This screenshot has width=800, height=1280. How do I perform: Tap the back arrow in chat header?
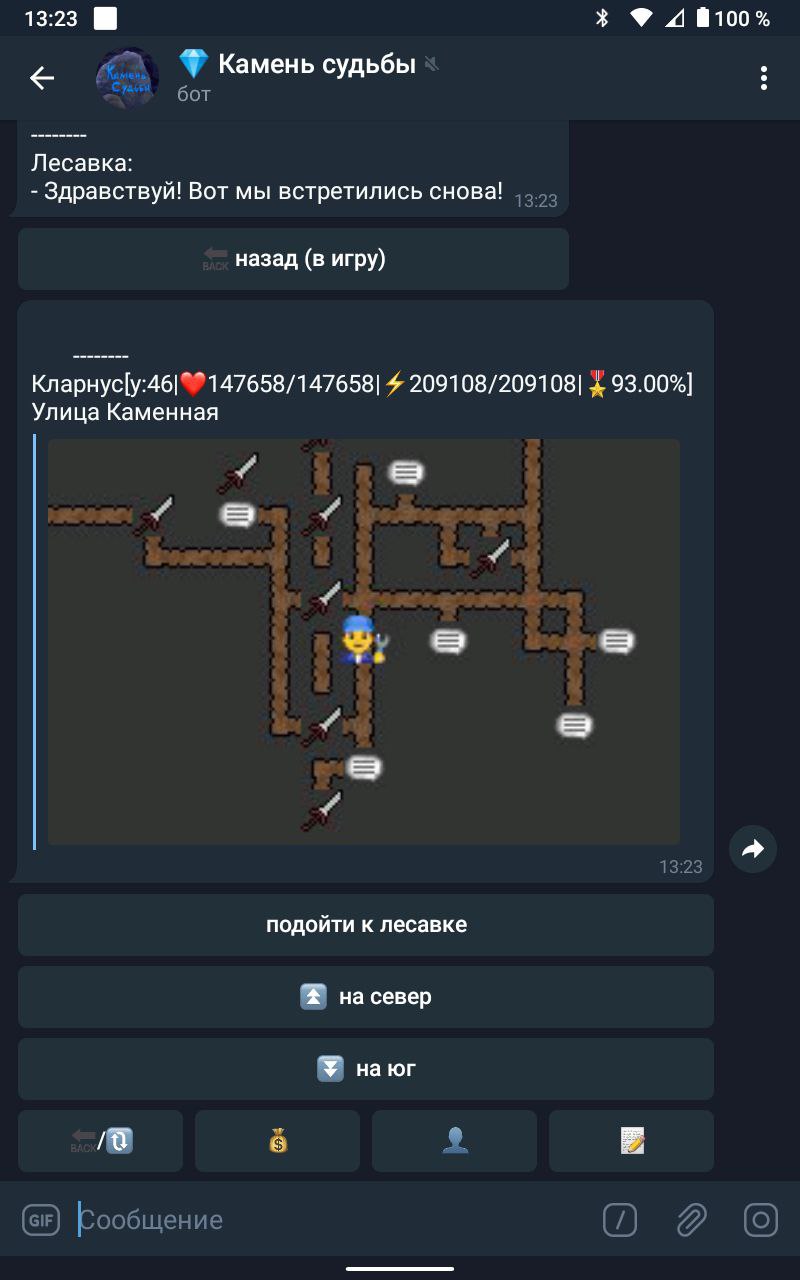42,78
